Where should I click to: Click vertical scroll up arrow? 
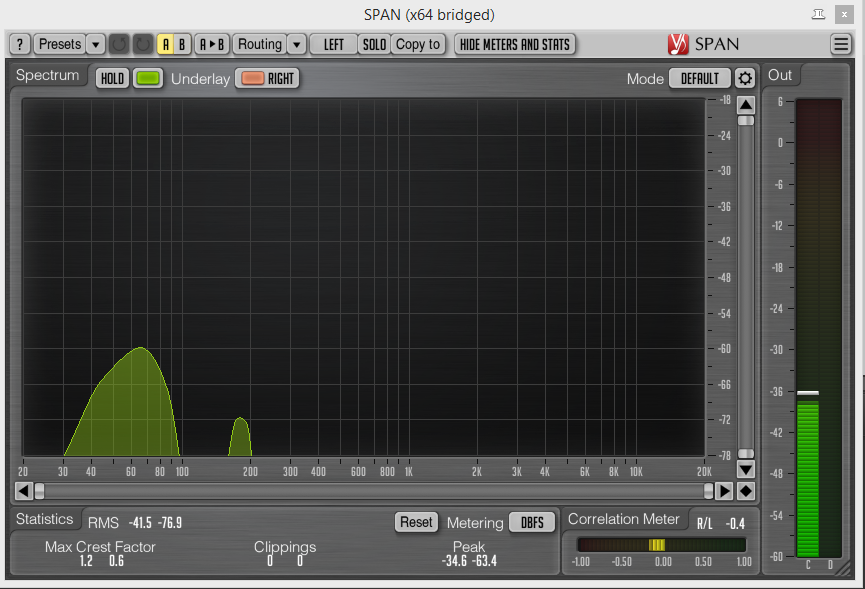(746, 105)
